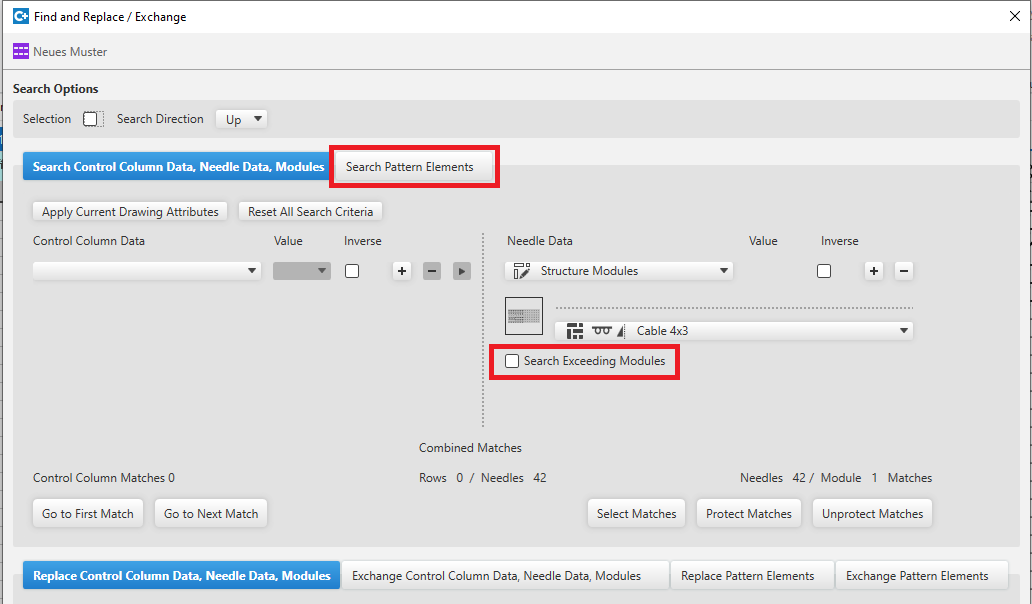
Task: Enable Search Exceeding Modules checkbox
Action: 512,361
